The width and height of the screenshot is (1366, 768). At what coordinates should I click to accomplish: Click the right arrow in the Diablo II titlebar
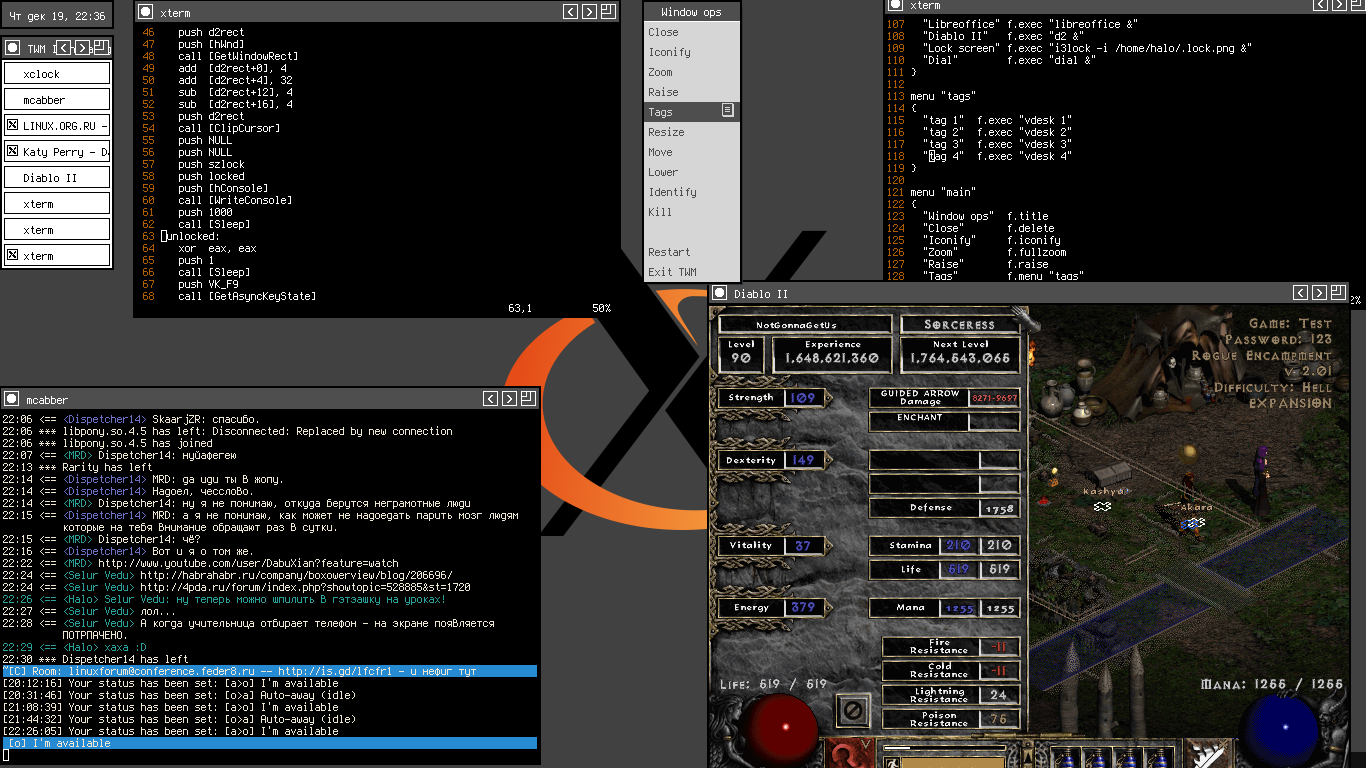coord(1319,293)
